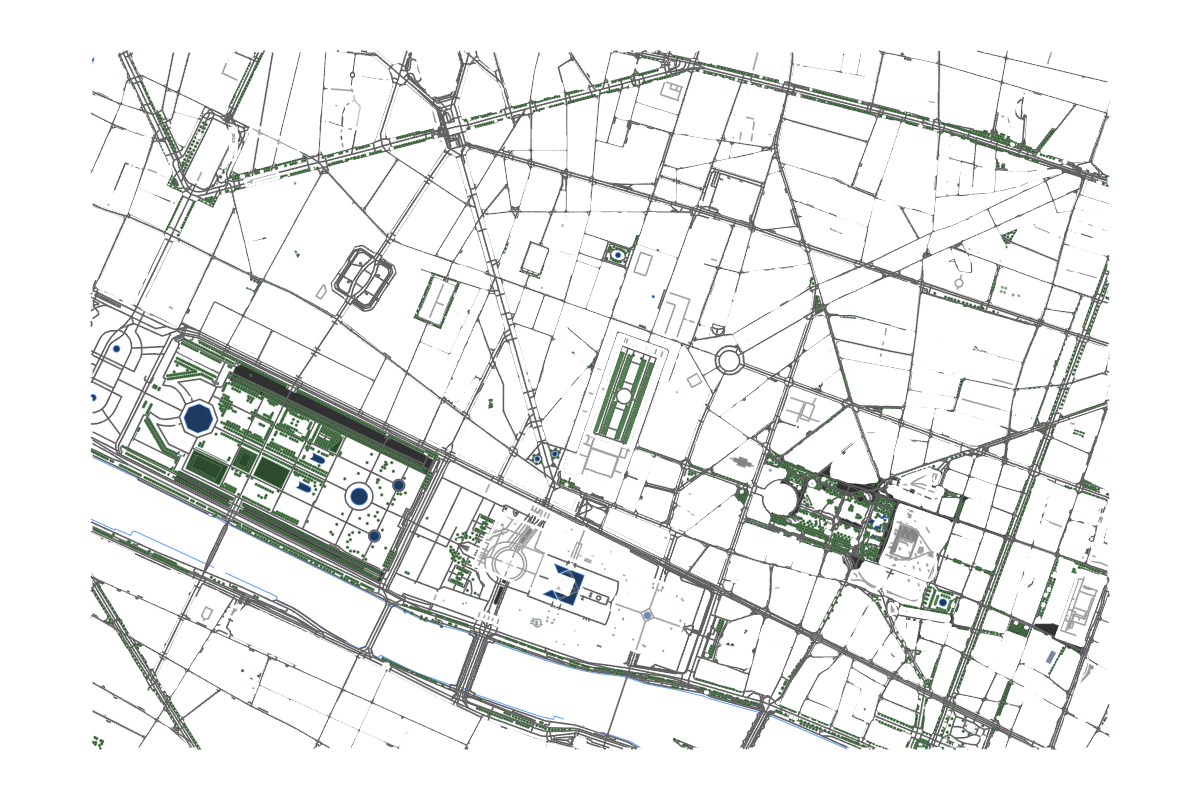Click the small gray-blue circular fountain east of the courtyard
Image resolution: width=1200 pixels, height=800 pixels.
647,615
